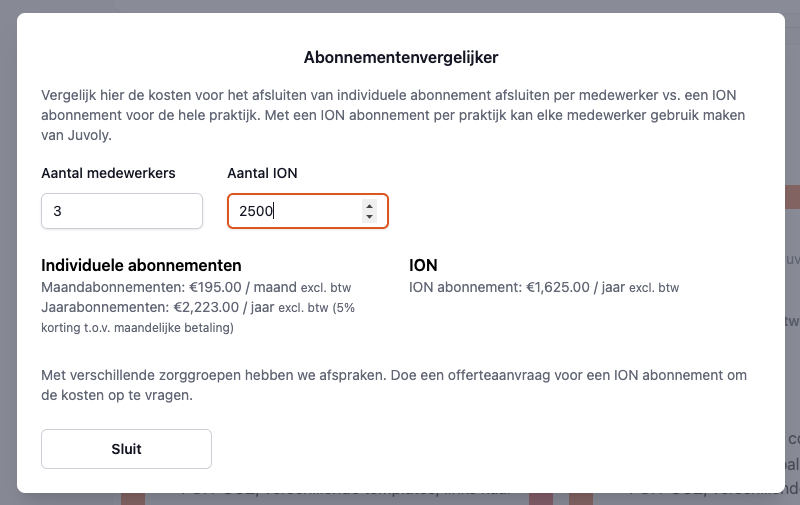The width and height of the screenshot is (800, 505).
Task: Click the ION abonnement €1,625.00 price line
Action: coord(543,287)
